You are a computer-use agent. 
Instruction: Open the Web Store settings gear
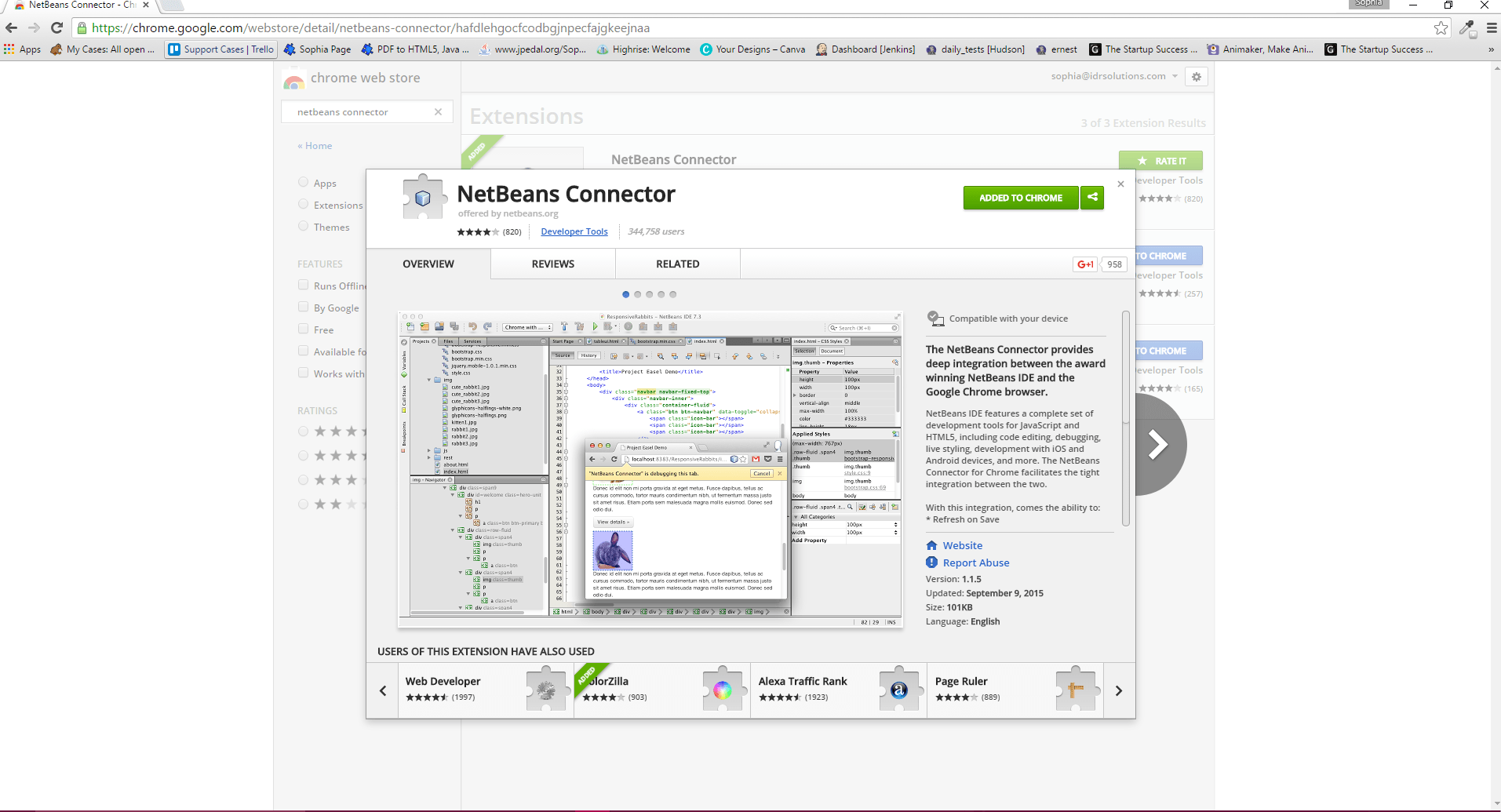(1196, 77)
